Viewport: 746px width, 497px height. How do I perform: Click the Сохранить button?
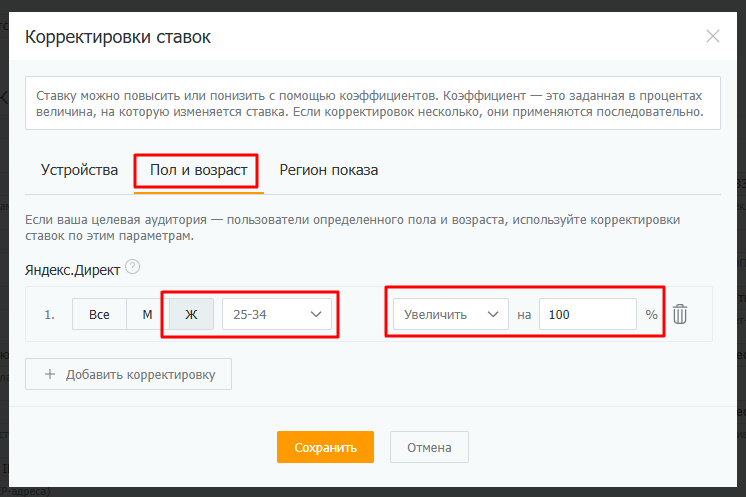[x=325, y=447]
